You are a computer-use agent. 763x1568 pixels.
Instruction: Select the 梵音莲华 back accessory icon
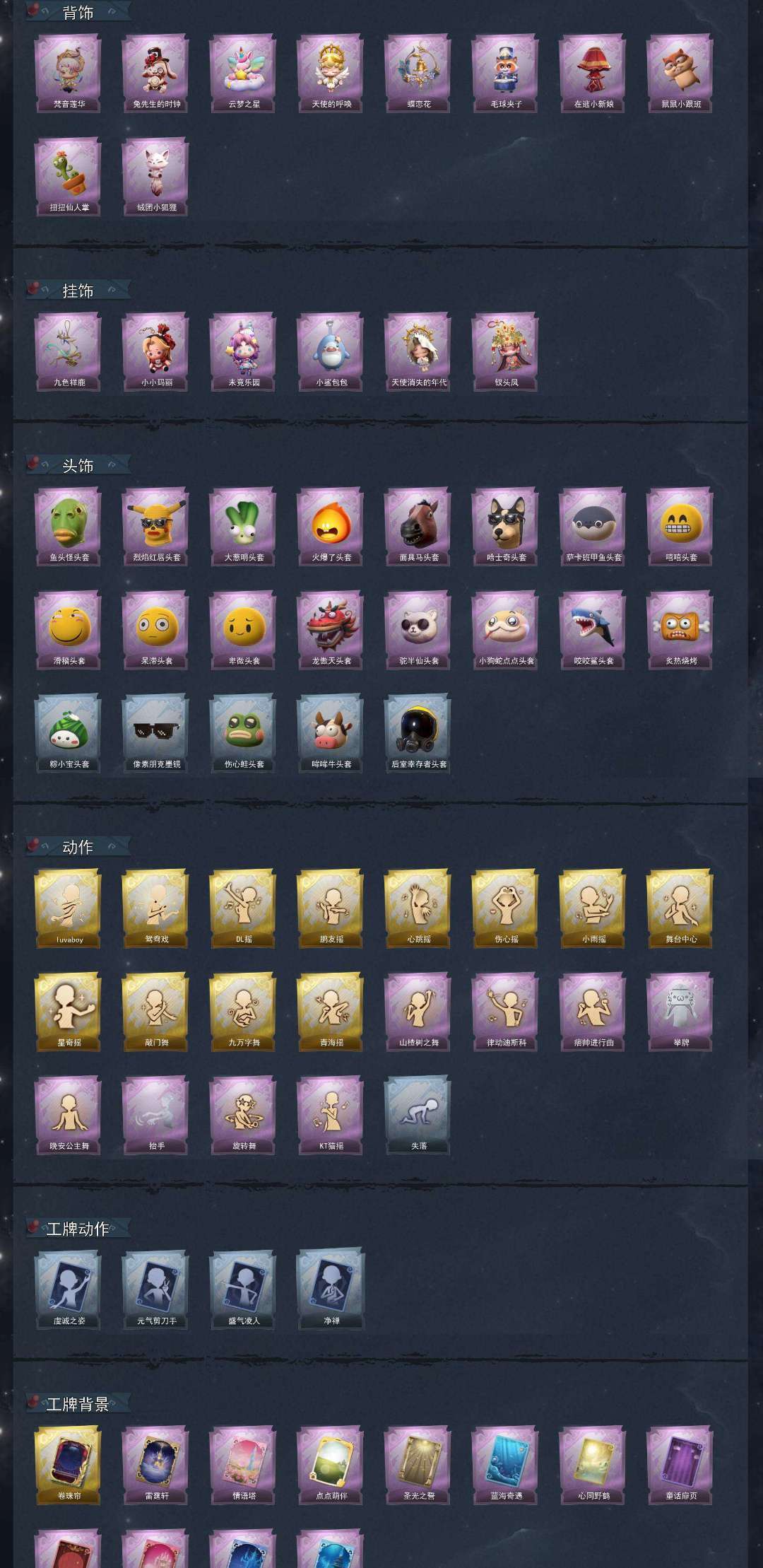69,74
